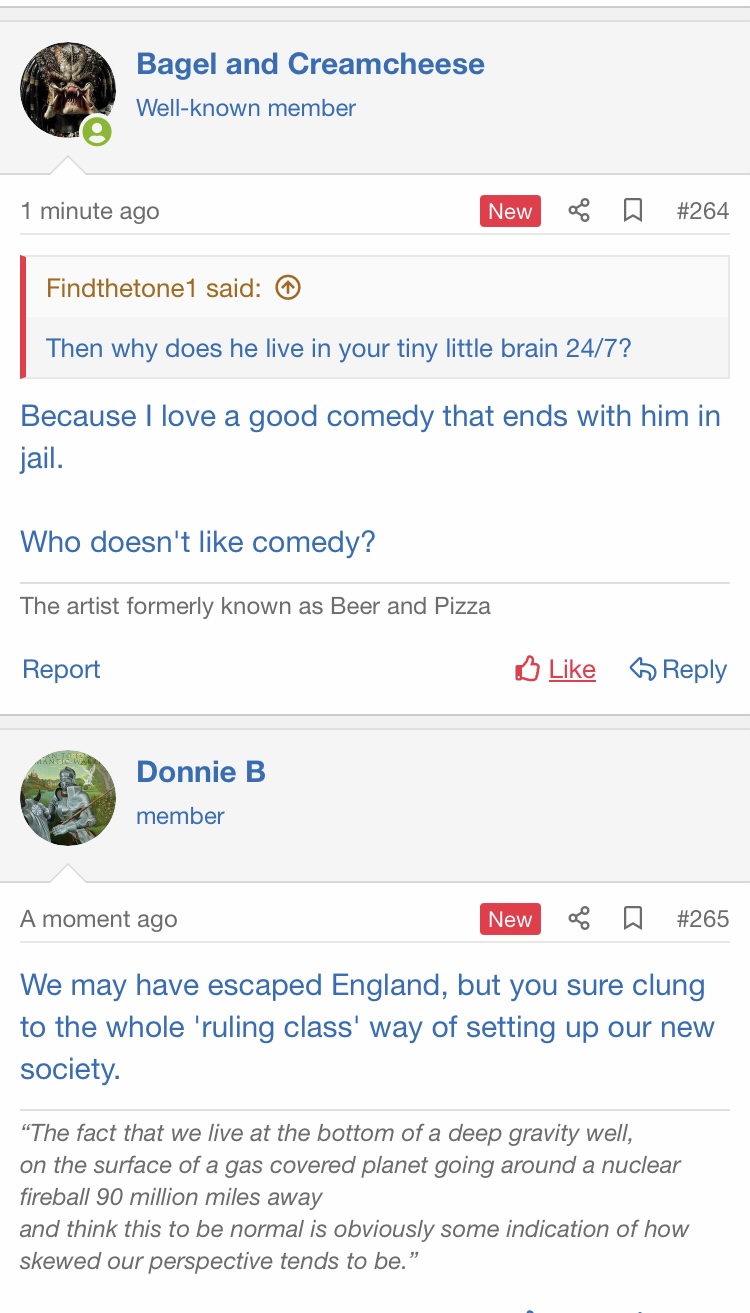Image resolution: width=750 pixels, height=1313 pixels.
Task: Expand the quoted Findthetone1 text block
Action: 338,348
